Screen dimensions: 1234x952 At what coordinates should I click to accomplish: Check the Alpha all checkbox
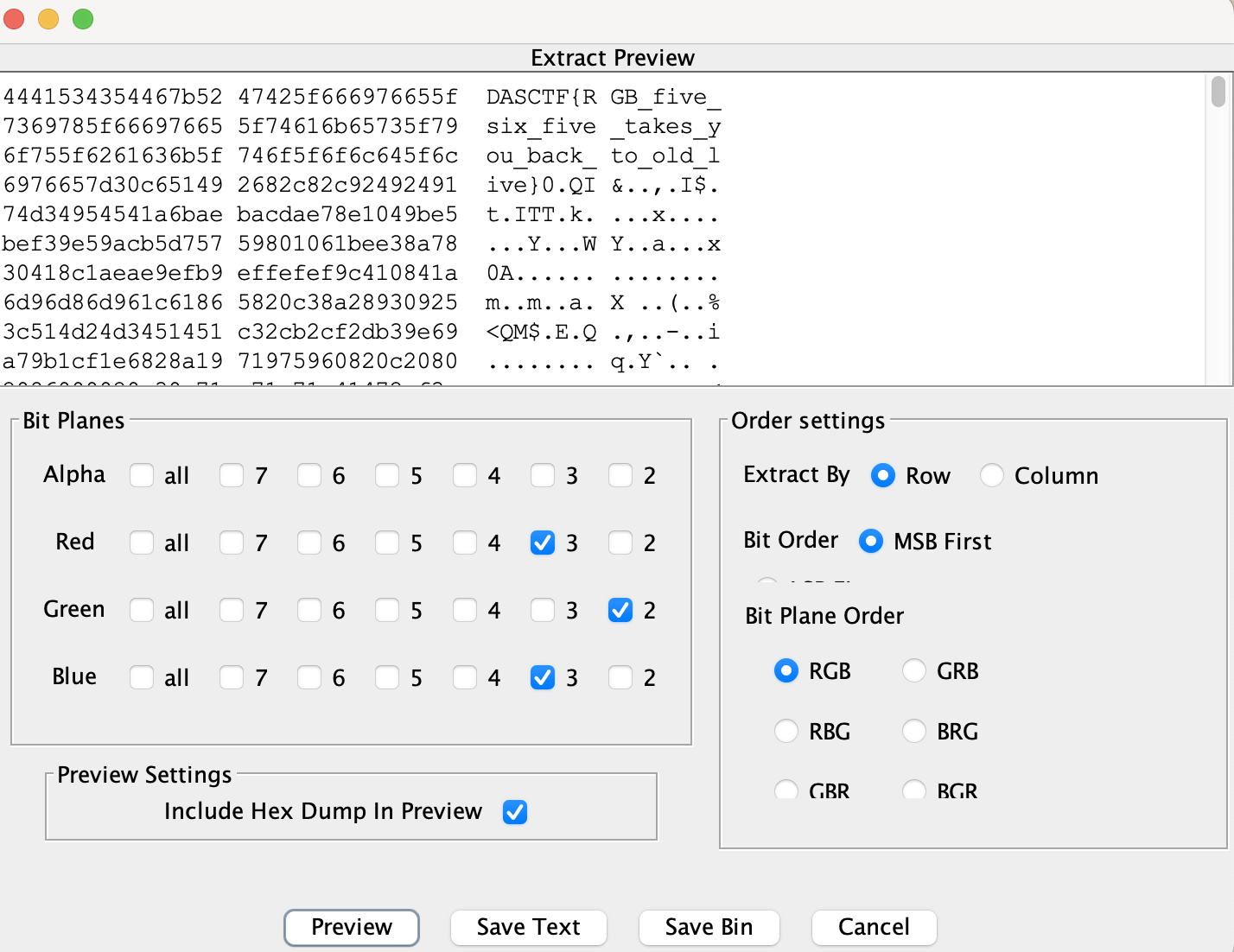[142, 475]
